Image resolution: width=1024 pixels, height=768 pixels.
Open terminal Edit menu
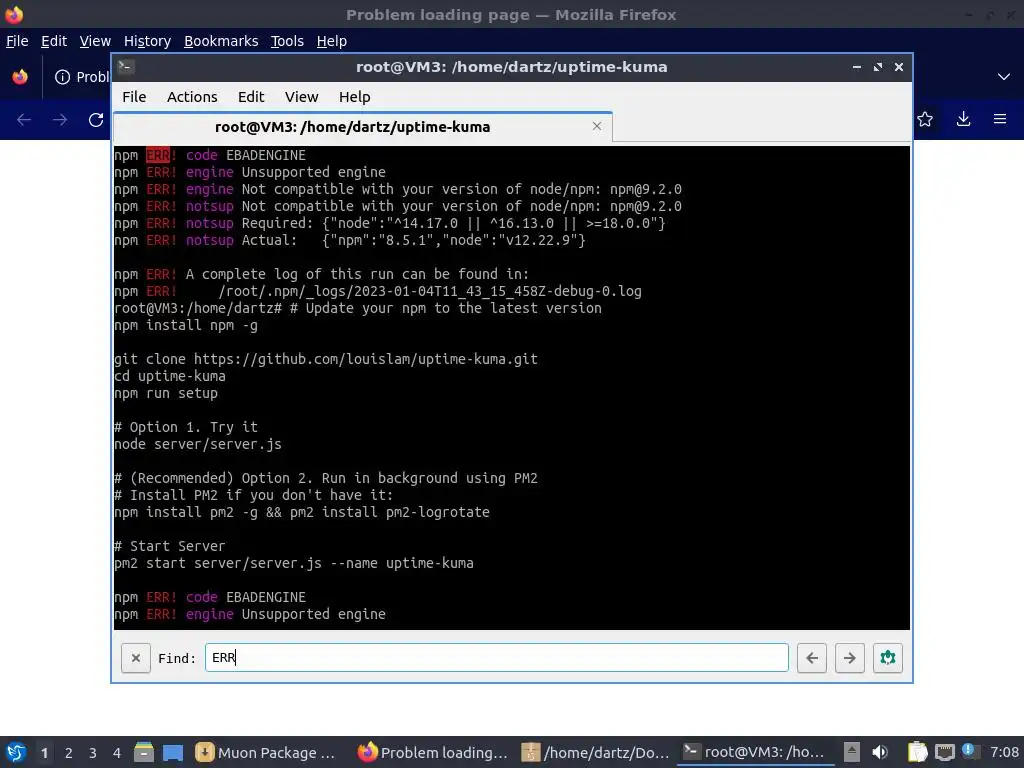pyautogui.click(x=251, y=97)
